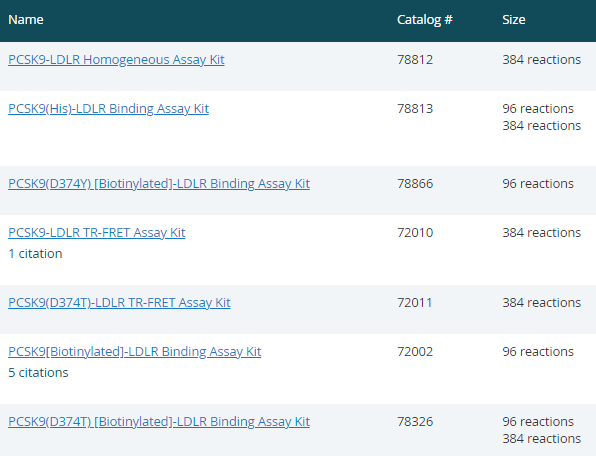The height and width of the screenshot is (456, 596).
Task: Open PCSK9(D374T)-LDLR TR-FRET Assay Kit link
Action: pos(119,302)
